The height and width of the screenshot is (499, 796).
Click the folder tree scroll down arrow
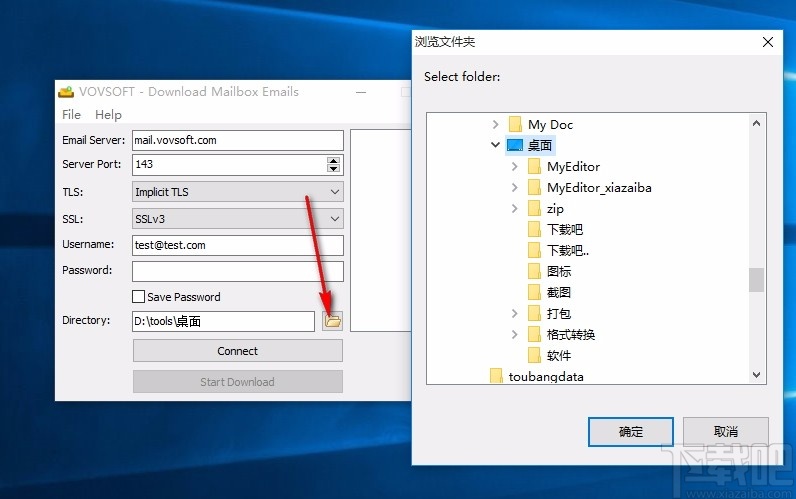tap(756, 375)
